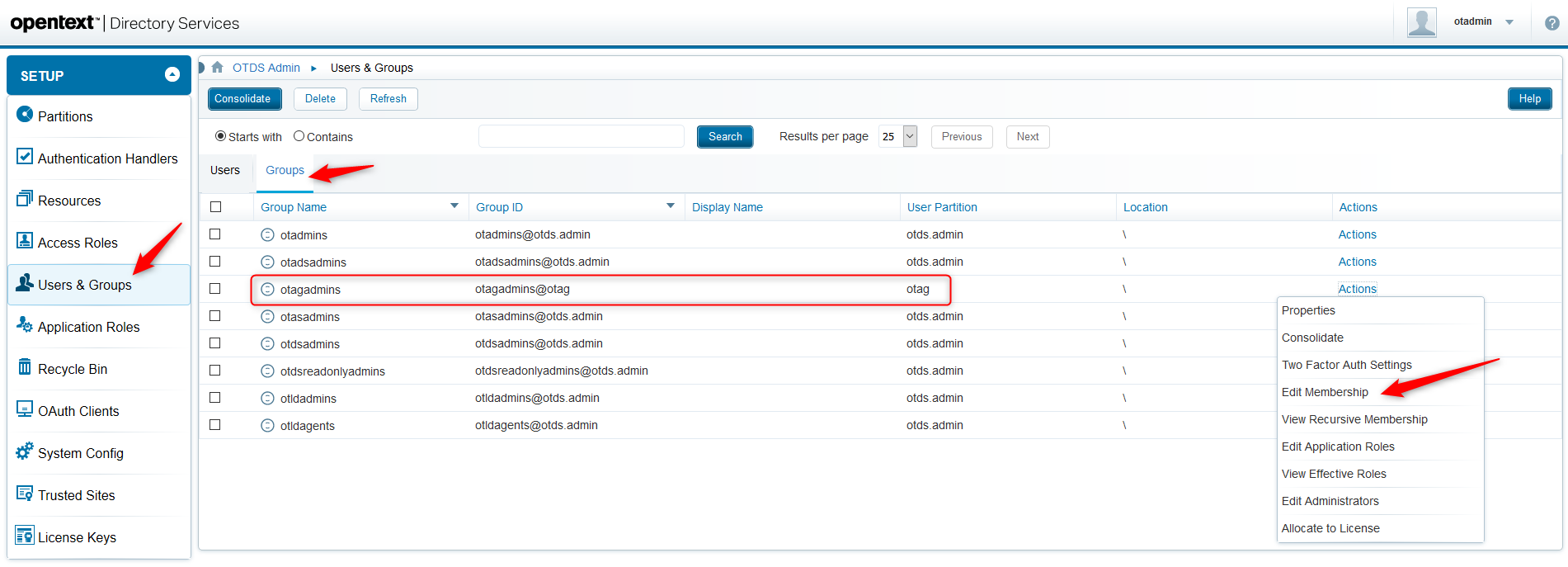This screenshot has height=567, width=1568.
Task: Collapse the SETUP panel with arrow
Action: 172,75
